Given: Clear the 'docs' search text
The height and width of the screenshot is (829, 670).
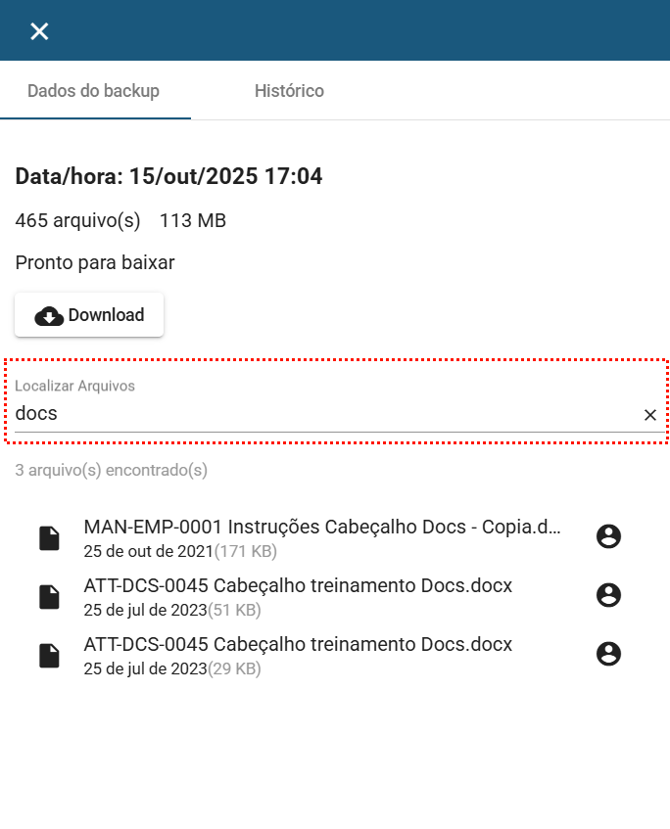Looking at the screenshot, I should 650,414.
